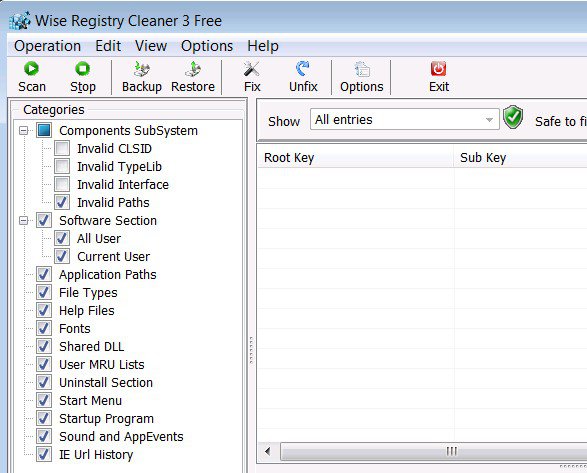Uncheck the Startup Program checkbox
587x473 pixels.
[x=44, y=418]
